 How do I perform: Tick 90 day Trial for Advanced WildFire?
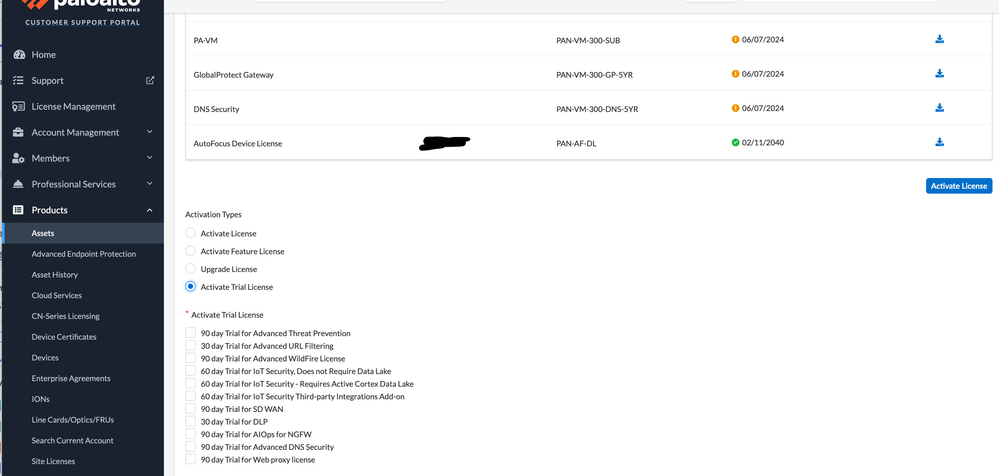click(x=191, y=358)
